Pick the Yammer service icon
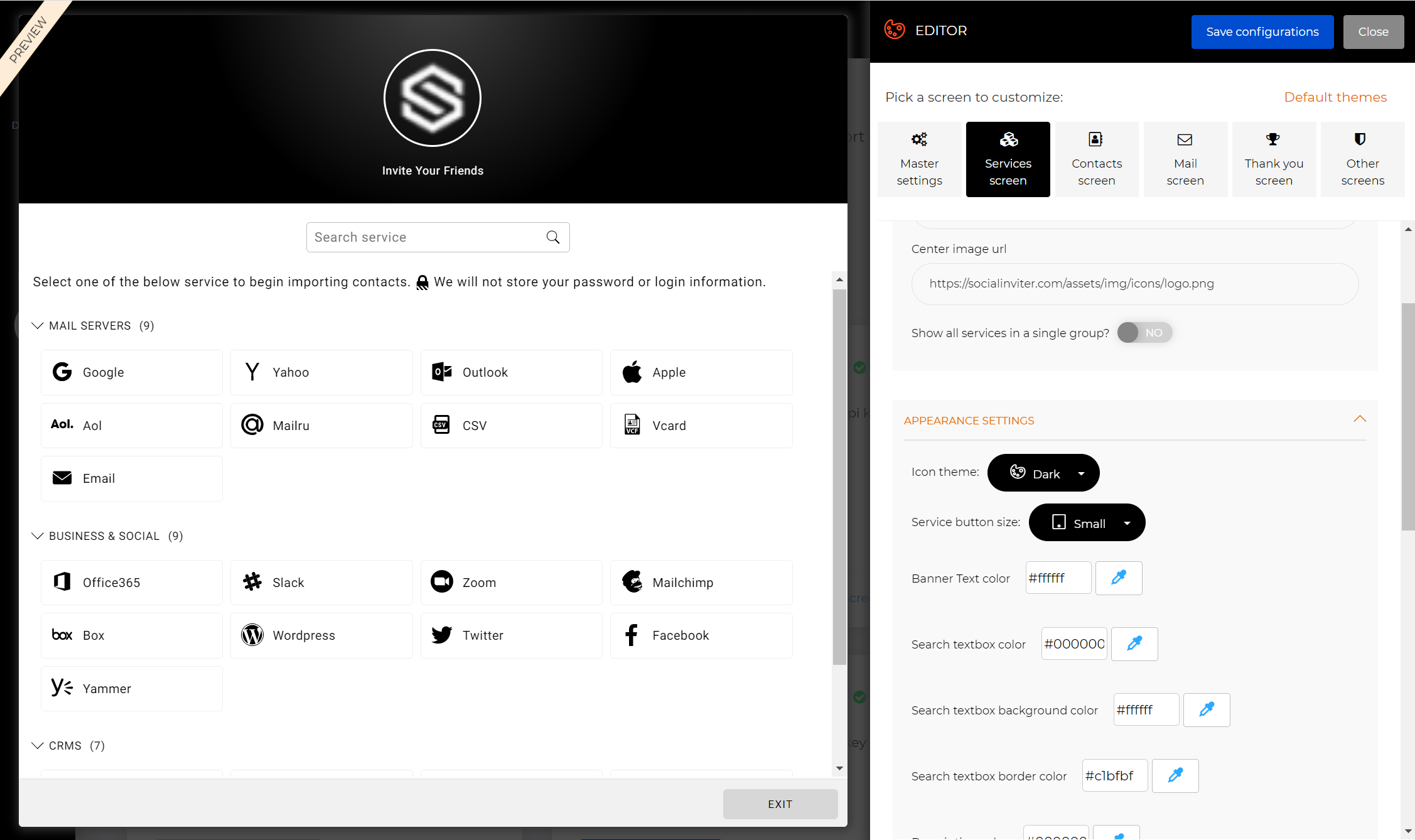Viewport: 1415px width, 840px height. point(62,688)
